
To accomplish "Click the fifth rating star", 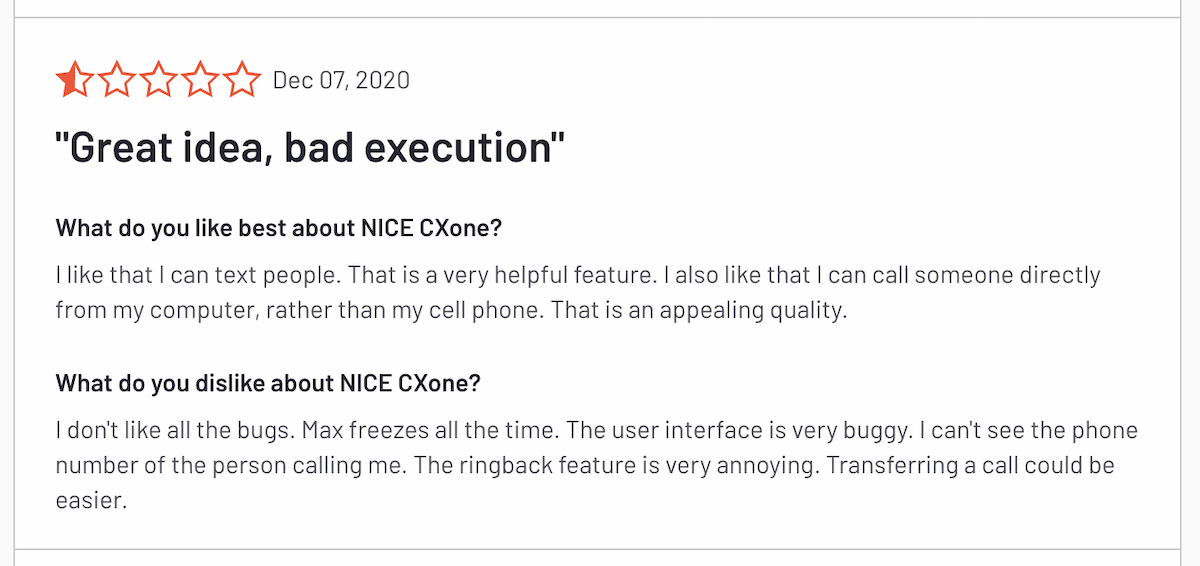I will click(242, 80).
